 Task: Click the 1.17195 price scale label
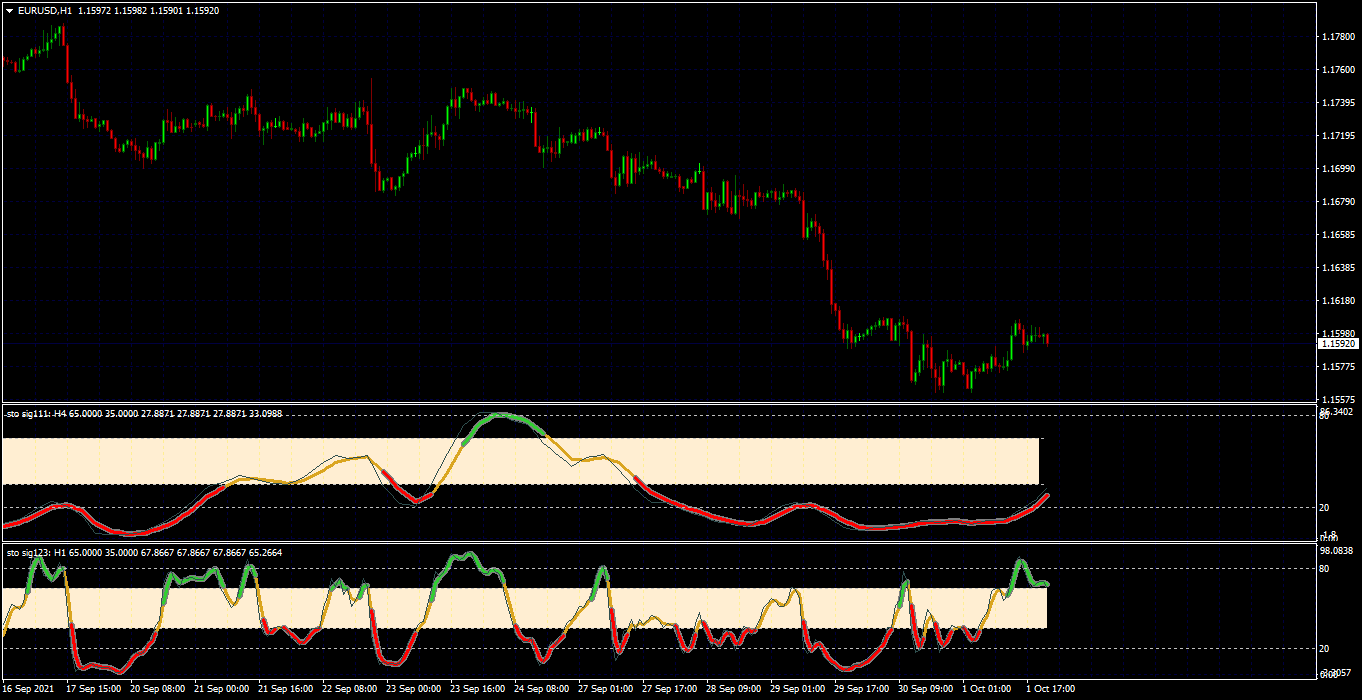pyautogui.click(x=1338, y=136)
